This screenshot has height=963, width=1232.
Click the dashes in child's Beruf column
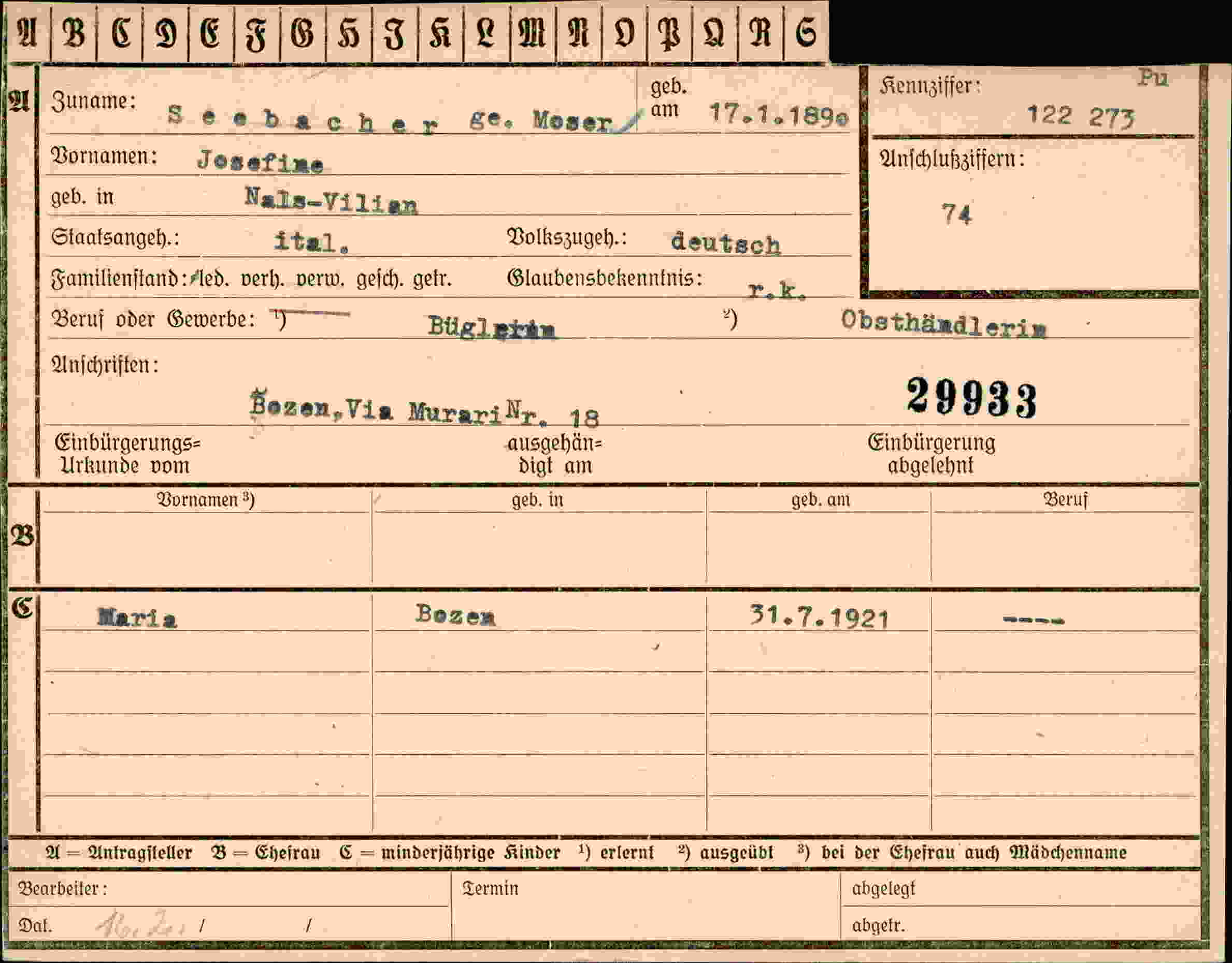1034,621
